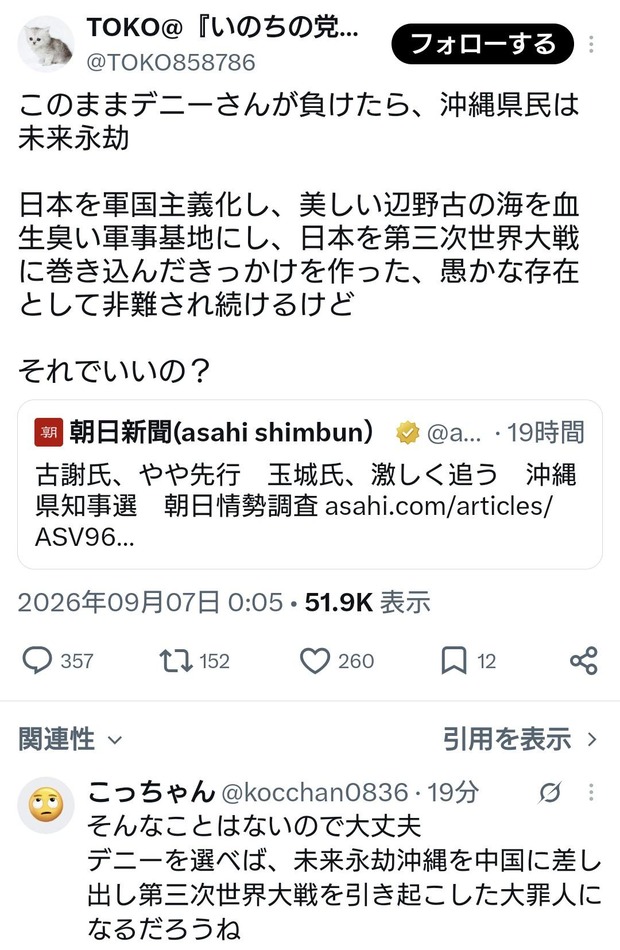Open the reply icon showing 357
Image resolution: width=620 pixels, height=950 pixels.
coord(37,660)
